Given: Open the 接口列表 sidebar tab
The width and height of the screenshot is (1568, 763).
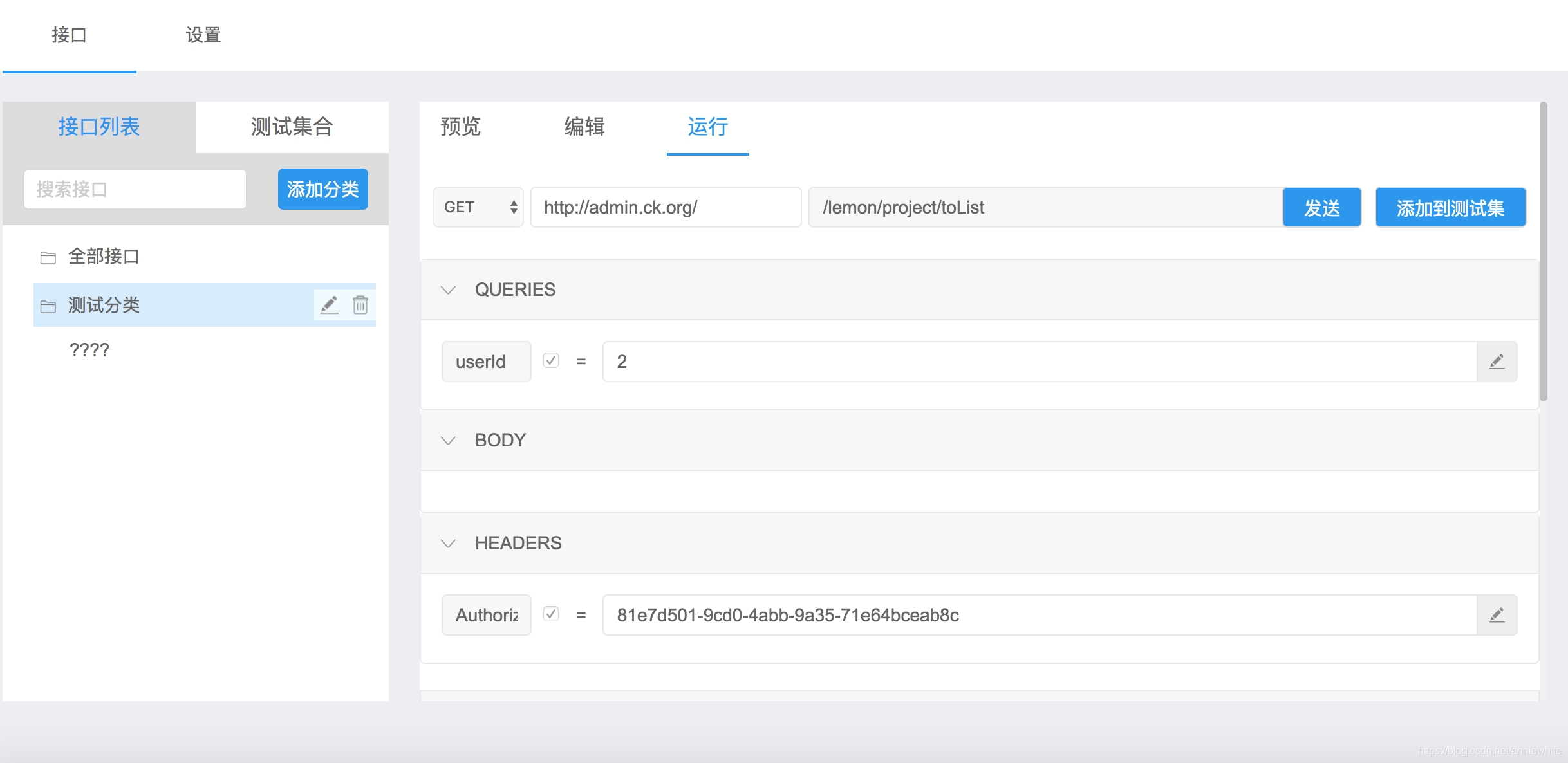Looking at the screenshot, I should pyautogui.click(x=99, y=127).
